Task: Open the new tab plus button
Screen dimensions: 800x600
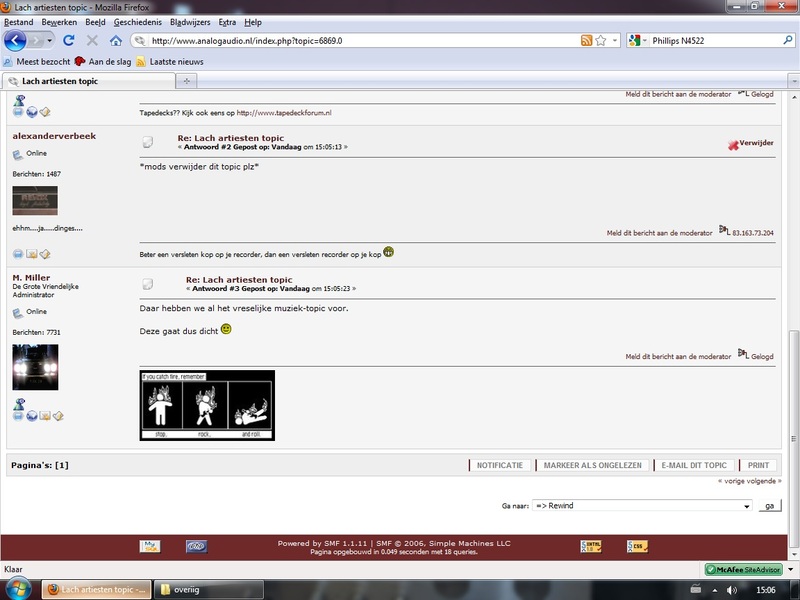Action: 188,81
